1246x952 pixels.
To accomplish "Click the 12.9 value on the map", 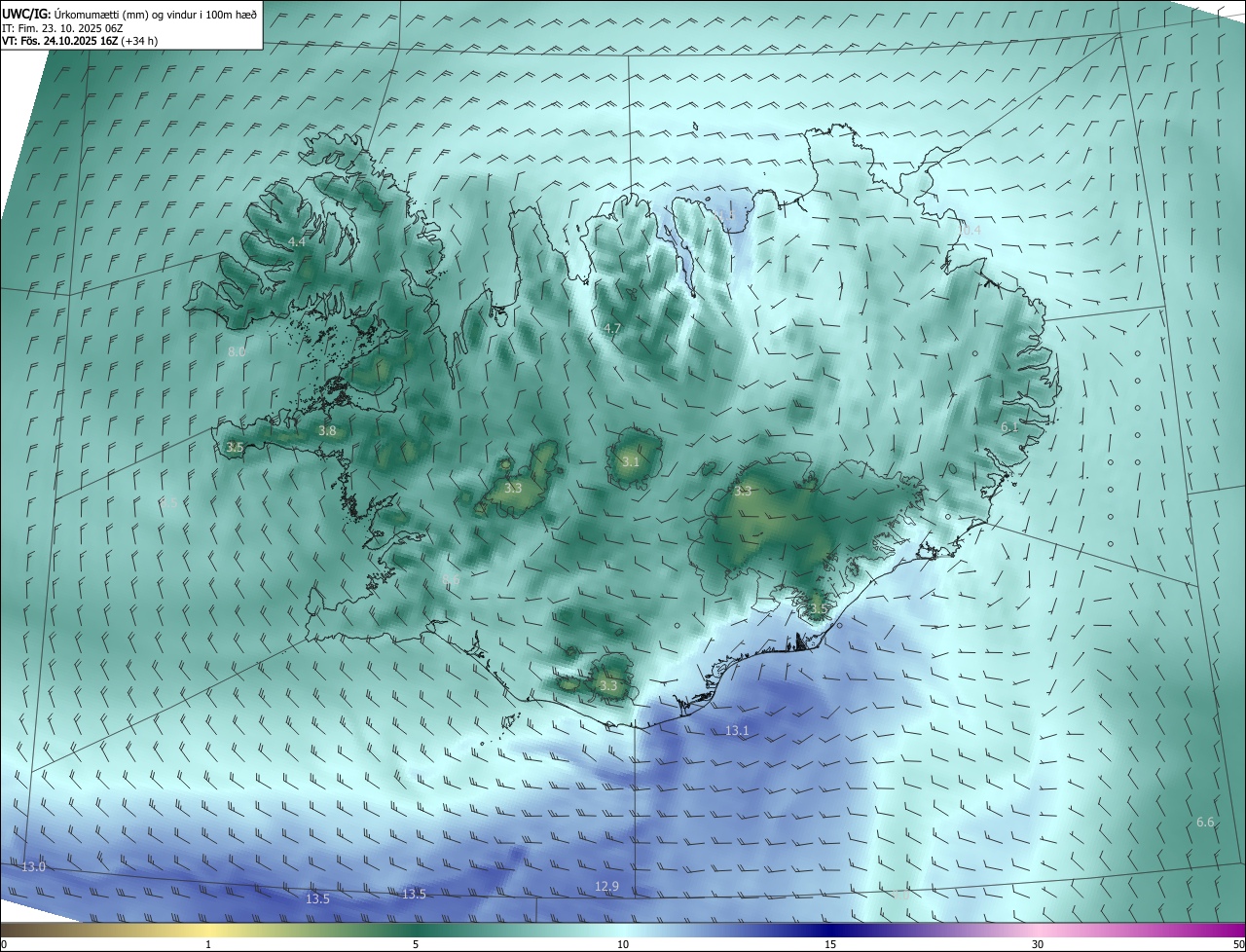I will [606, 886].
